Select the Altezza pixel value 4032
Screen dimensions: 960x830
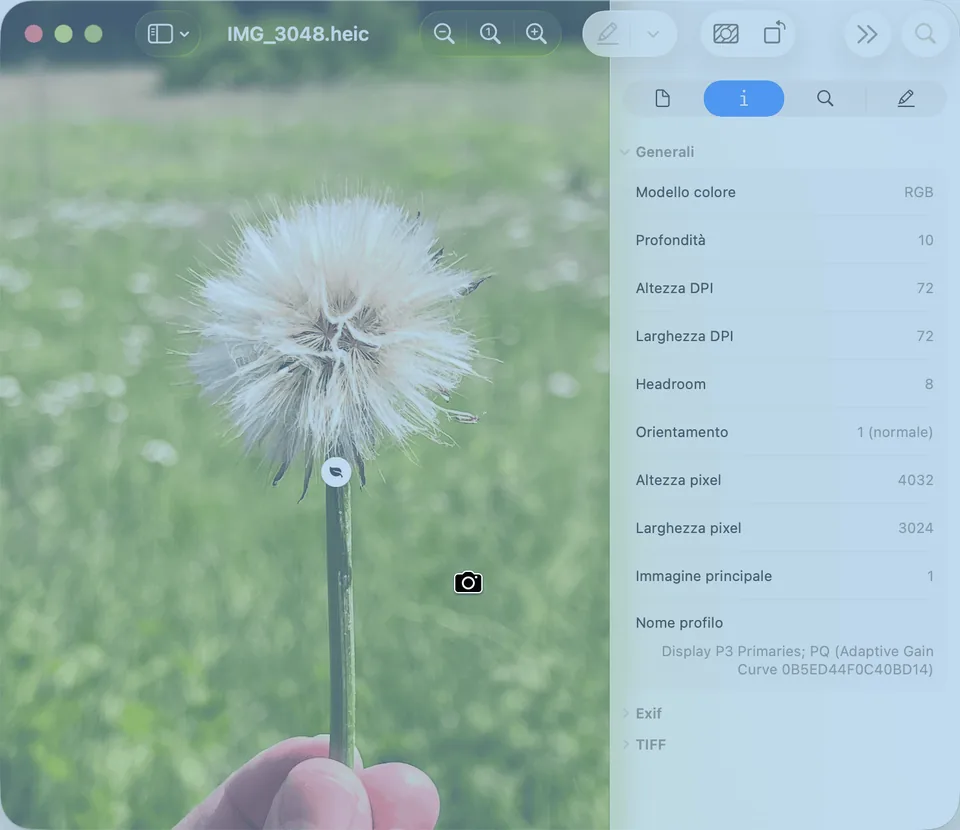pyautogui.click(x=915, y=480)
